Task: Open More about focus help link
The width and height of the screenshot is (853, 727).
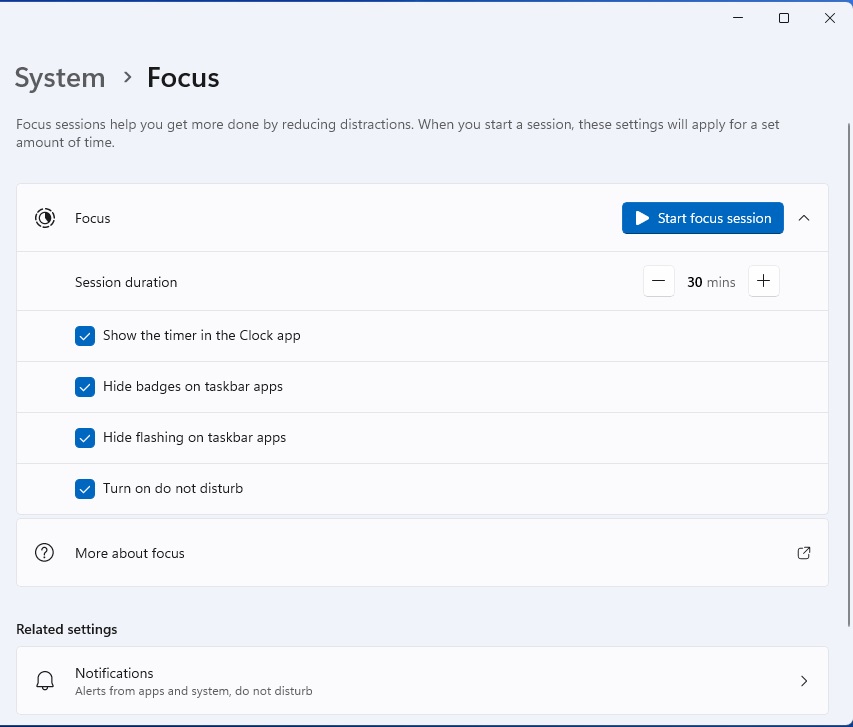Action: [x=422, y=553]
